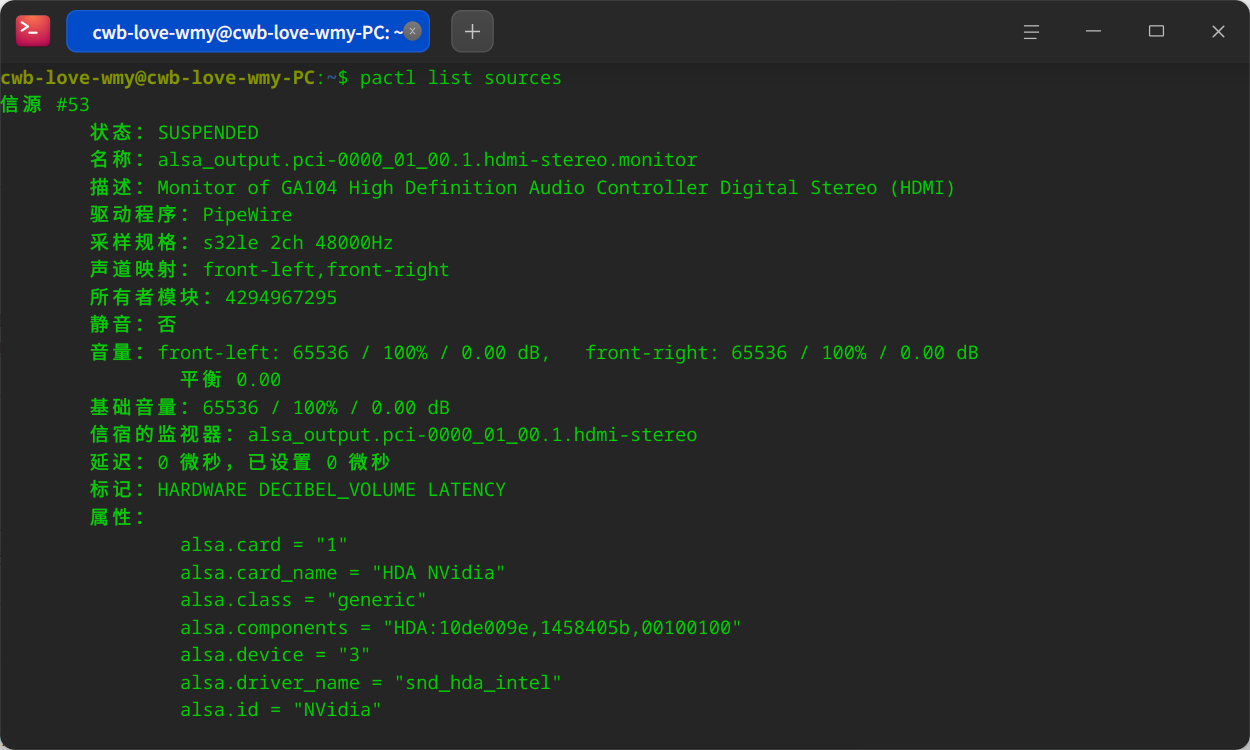Click the '属性:' label
Screen dimensions: 1250x750
pos(118,518)
